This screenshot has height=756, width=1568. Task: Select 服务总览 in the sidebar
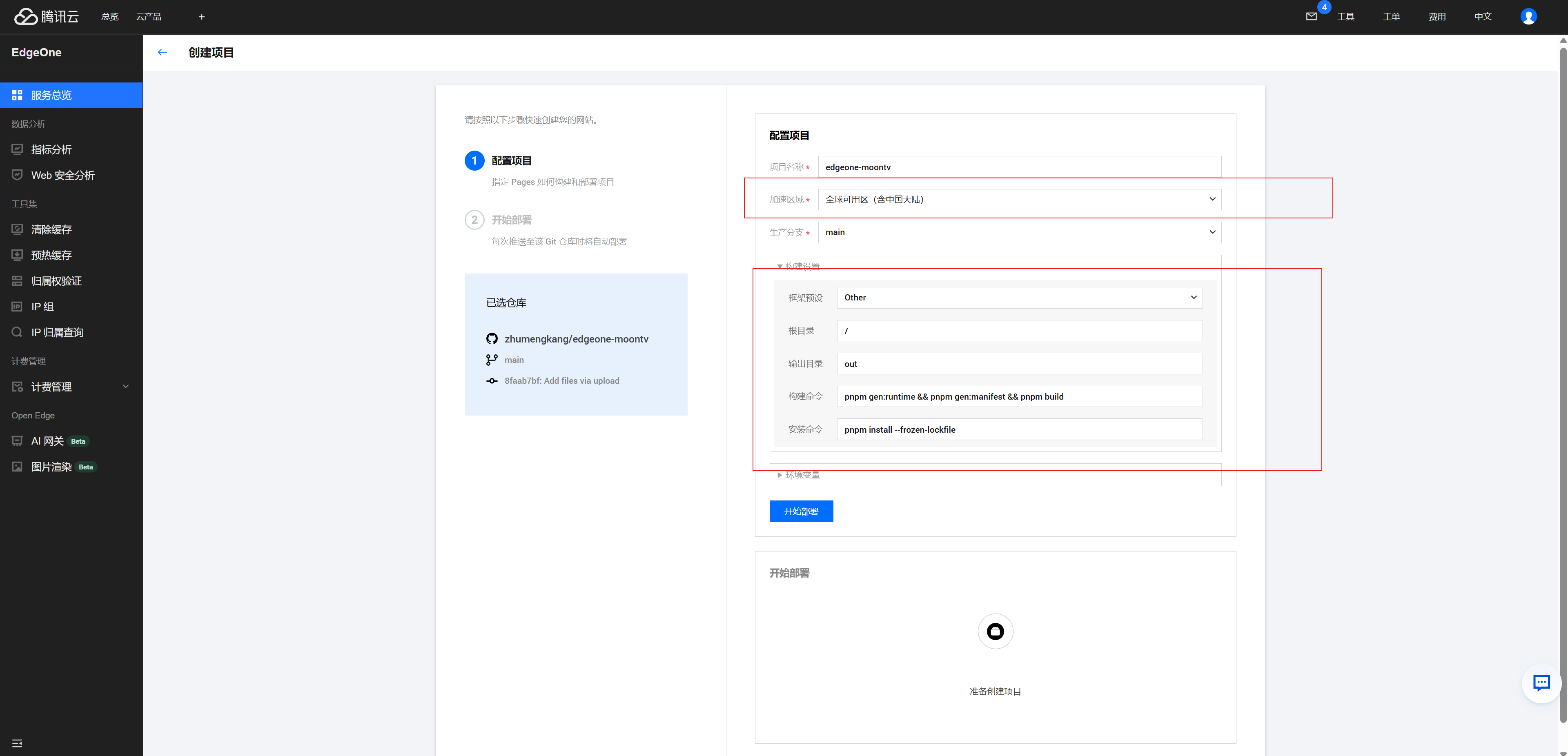point(51,95)
